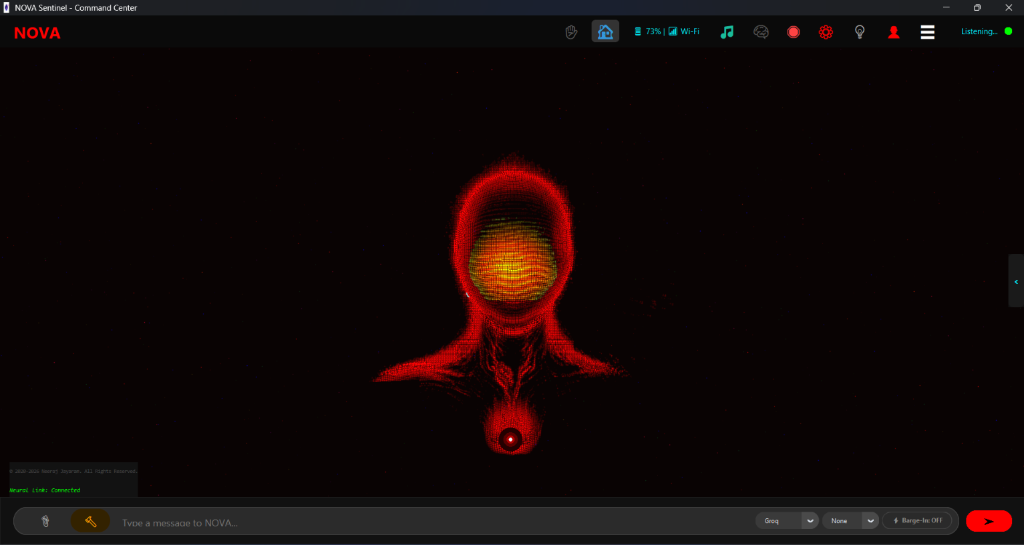
Task: Open the Groq model dropdown
Action: [787, 520]
